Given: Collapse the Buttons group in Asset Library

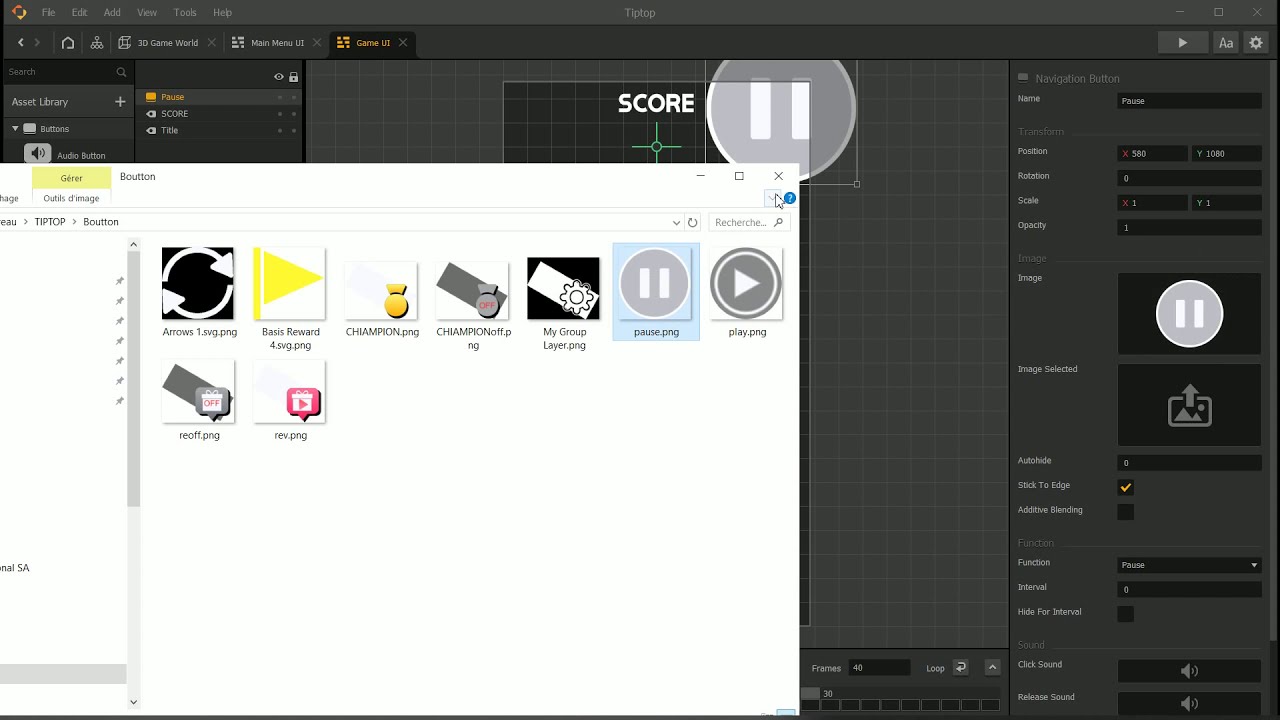Looking at the screenshot, I should point(16,129).
